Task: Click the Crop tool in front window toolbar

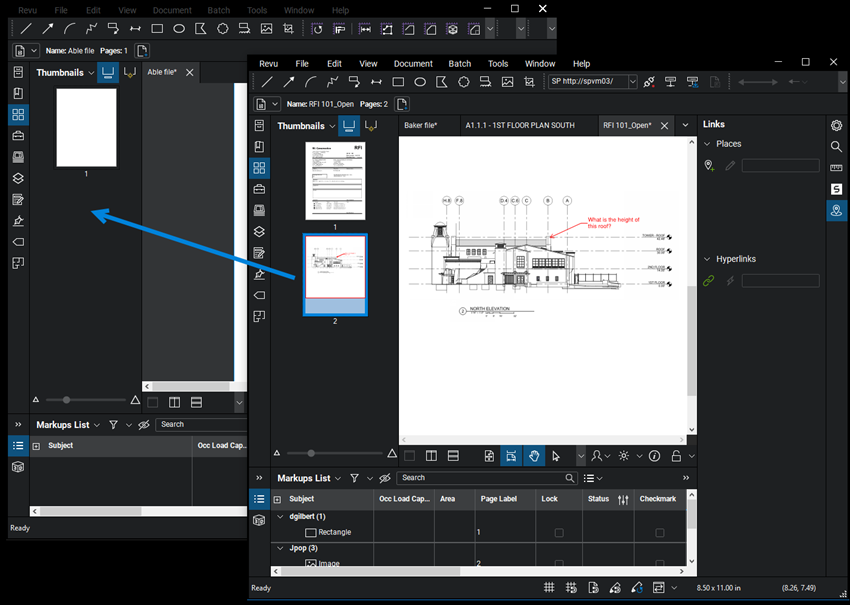Action: [530, 82]
